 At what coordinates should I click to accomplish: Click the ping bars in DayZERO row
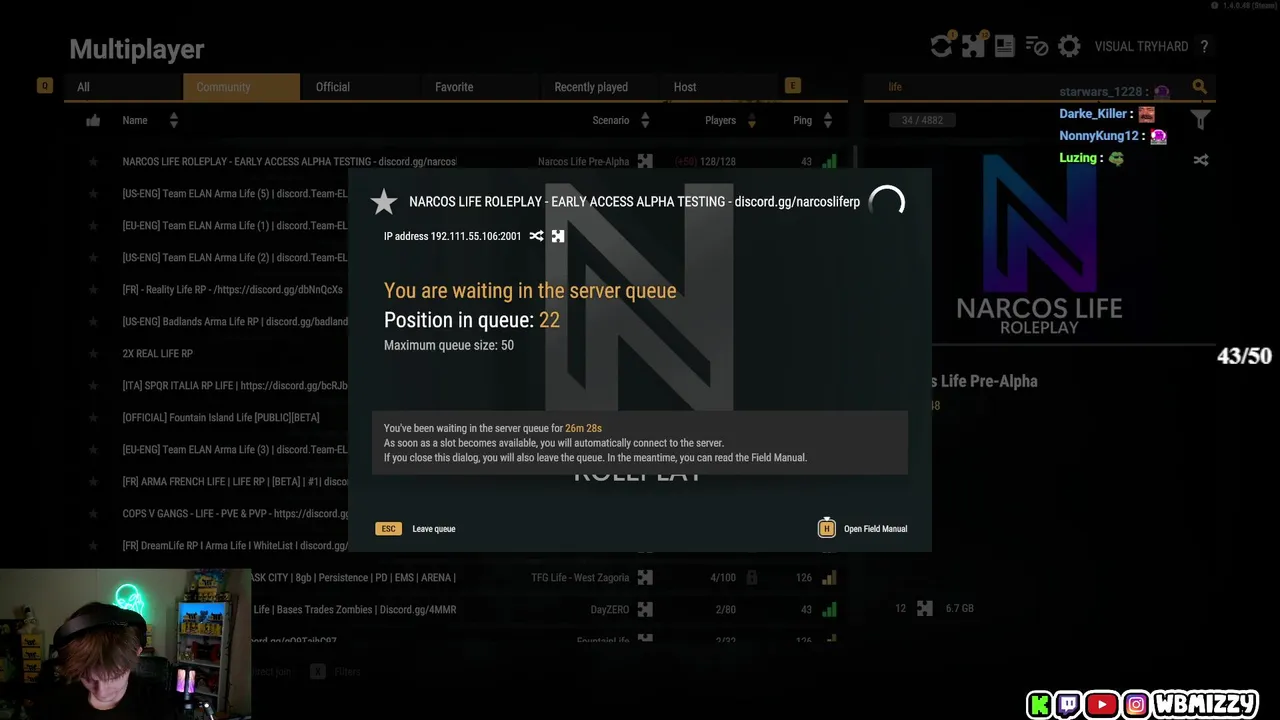pos(829,609)
